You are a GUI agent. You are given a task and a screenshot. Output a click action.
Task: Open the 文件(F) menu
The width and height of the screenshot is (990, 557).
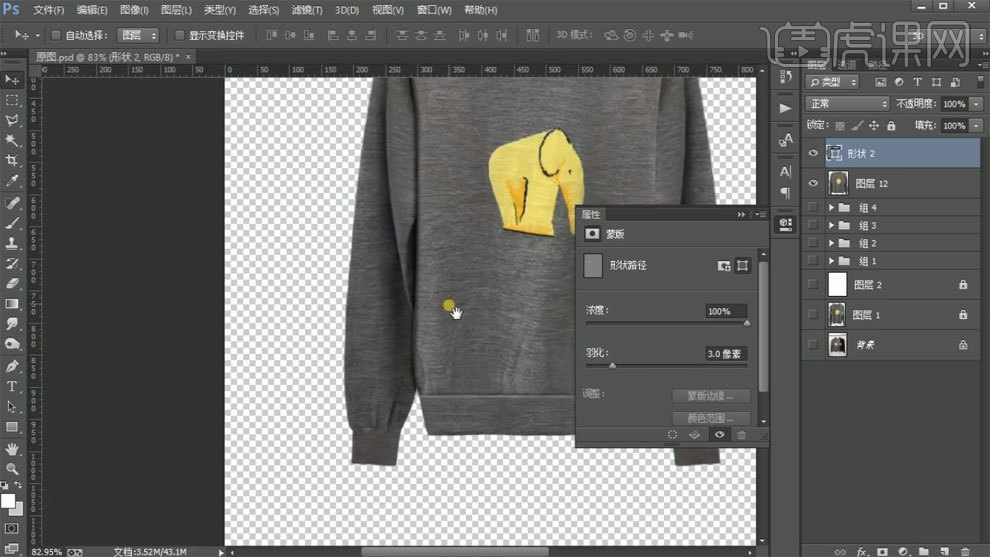point(49,10)
